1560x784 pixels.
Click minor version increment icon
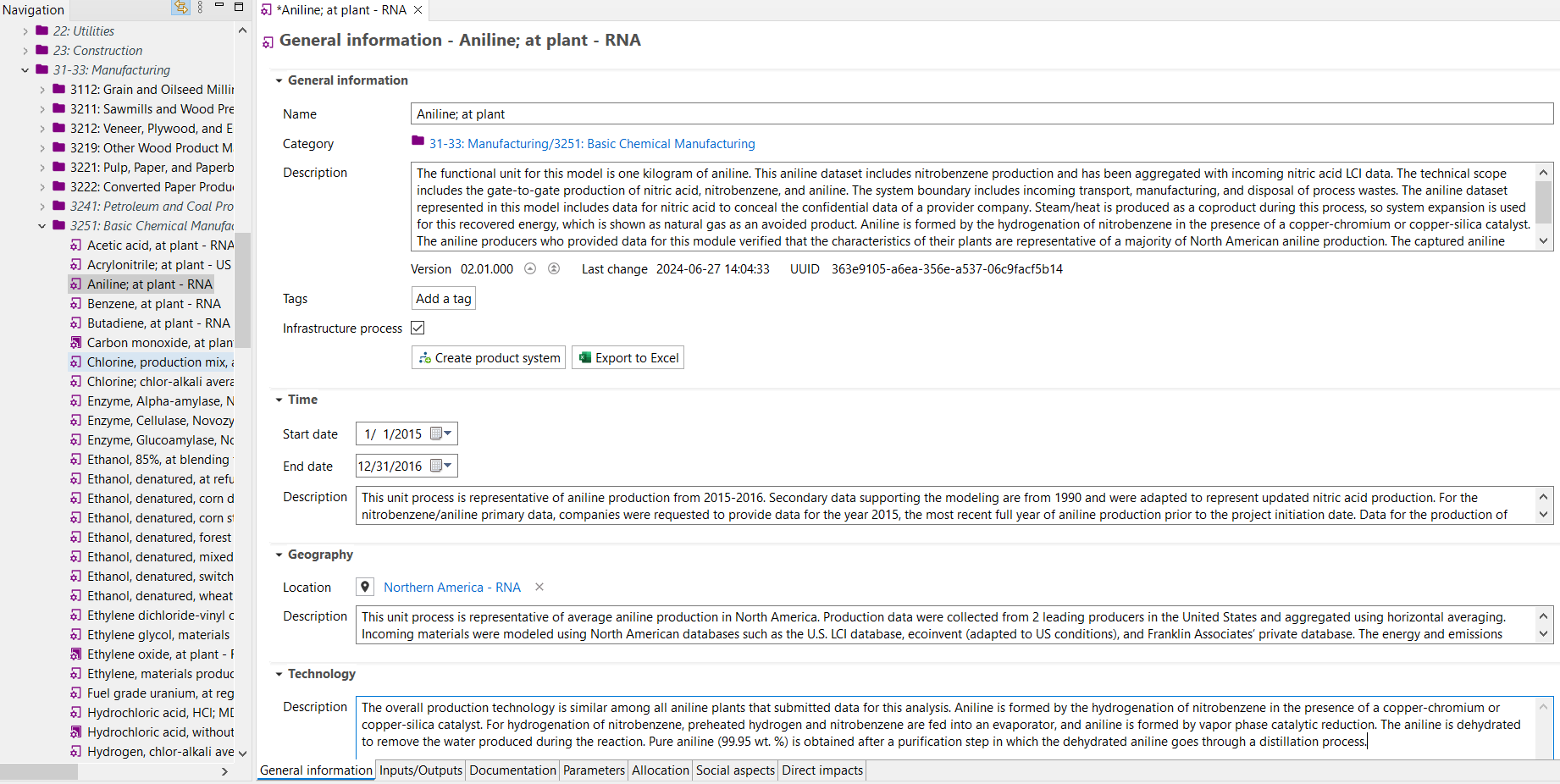tap(530, 268)
